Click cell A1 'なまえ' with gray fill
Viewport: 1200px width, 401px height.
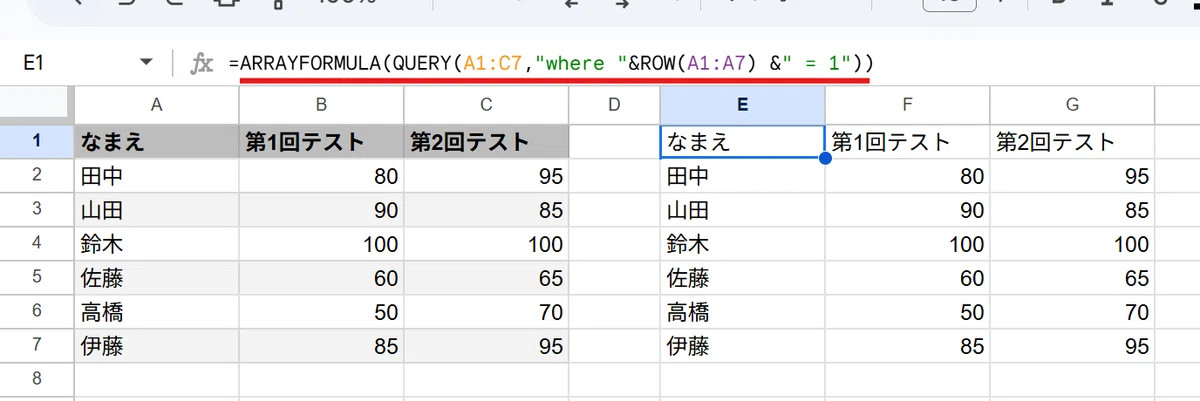point(157,141)
